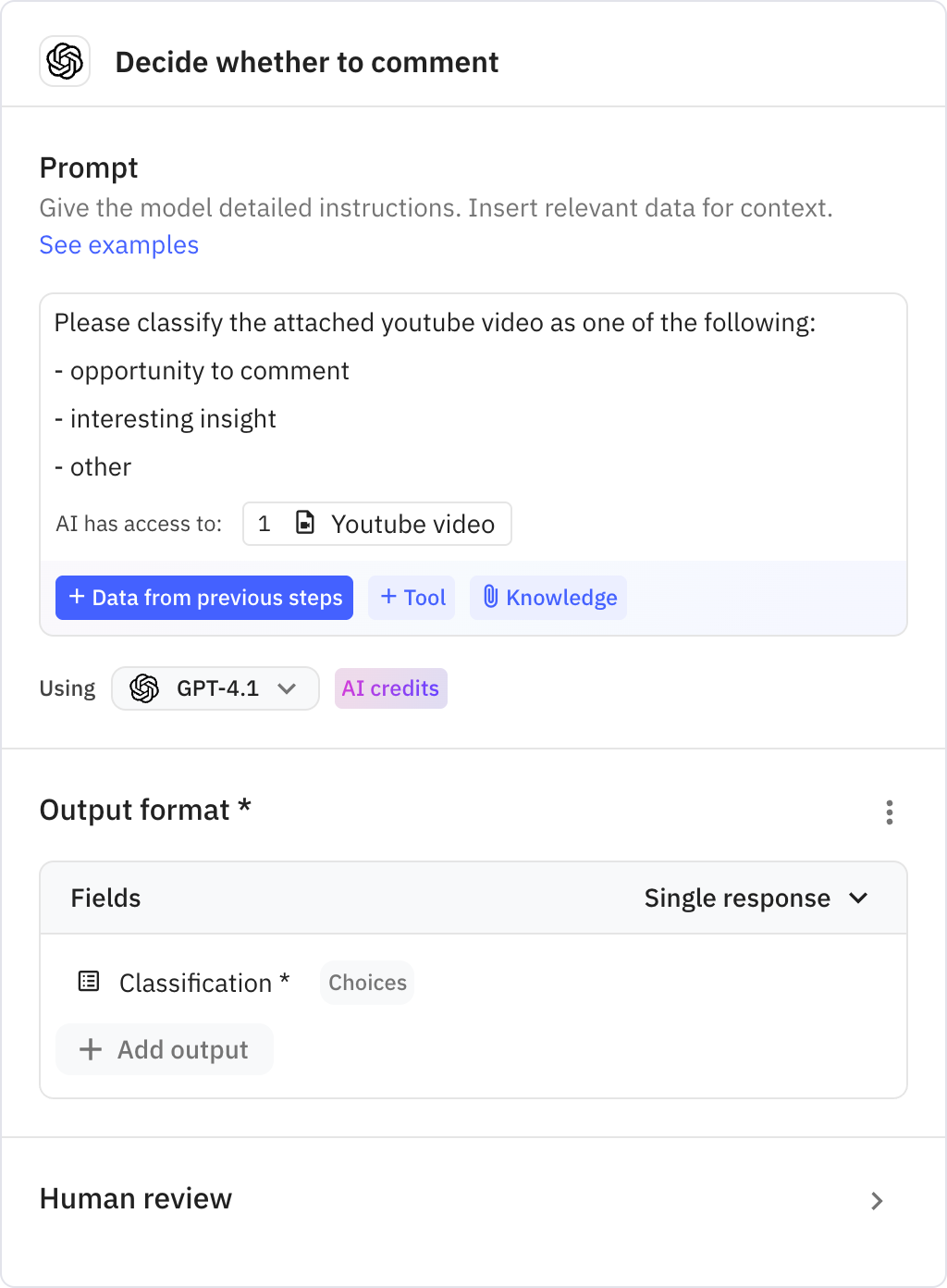Click the Classification field type icon
This screenshot has height=1288, width=947.
[x=88, y=982]
